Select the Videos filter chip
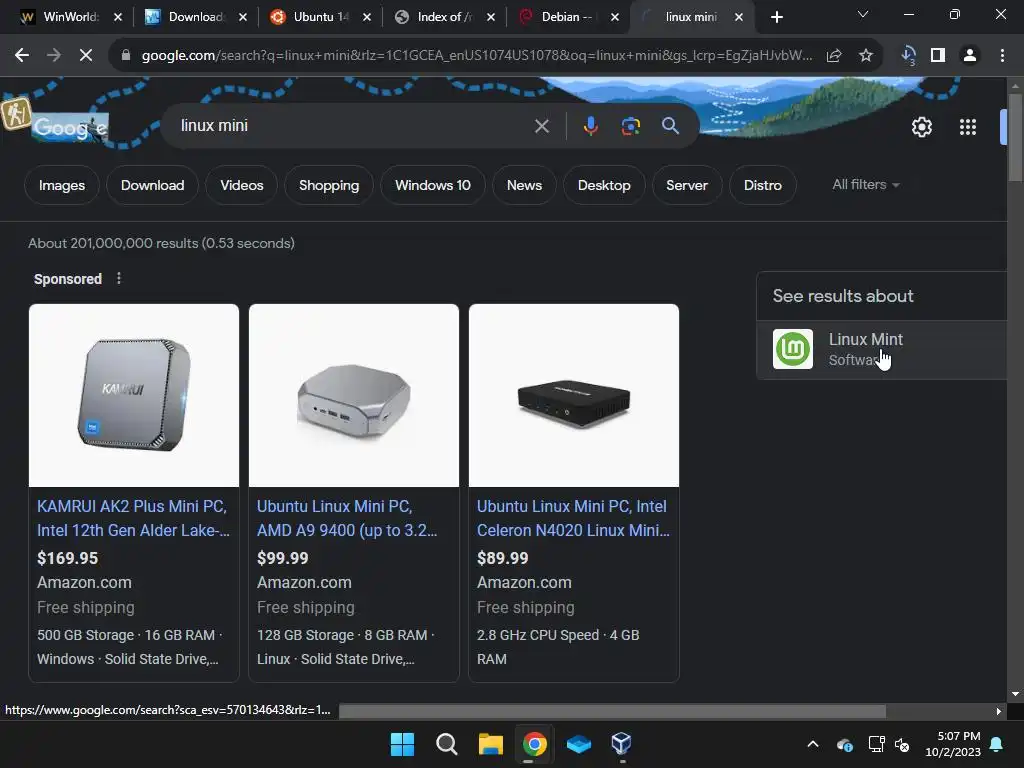 coord(242,185)
